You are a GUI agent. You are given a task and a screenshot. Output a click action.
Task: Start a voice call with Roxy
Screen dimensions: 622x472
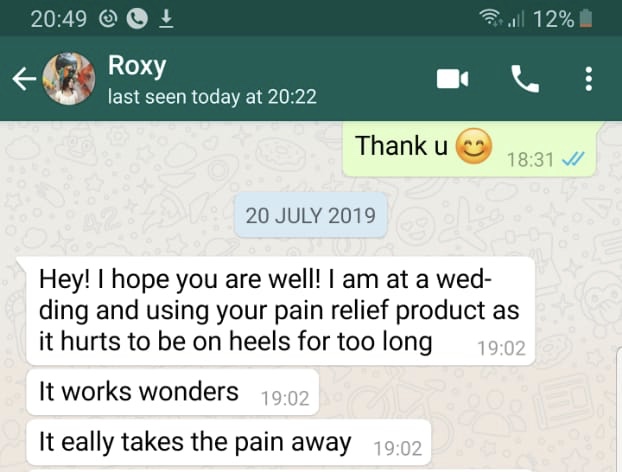point(525,79)
